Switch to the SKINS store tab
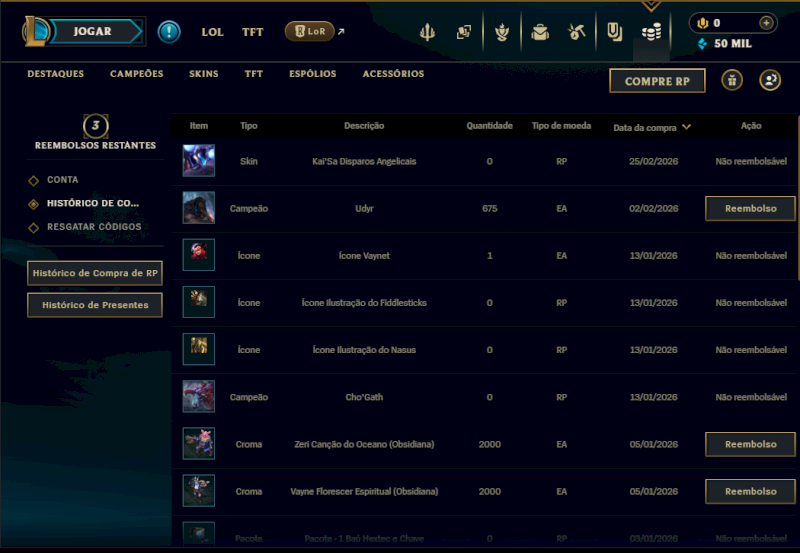Image resolution: width=800 pixels, height=553 pixels. coord(204,74)
